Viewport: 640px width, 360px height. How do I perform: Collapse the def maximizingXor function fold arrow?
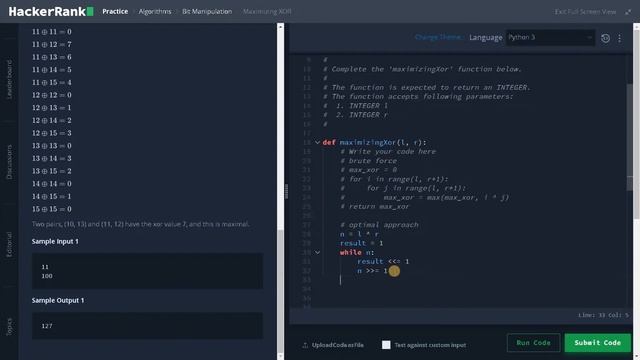[317, 142]
